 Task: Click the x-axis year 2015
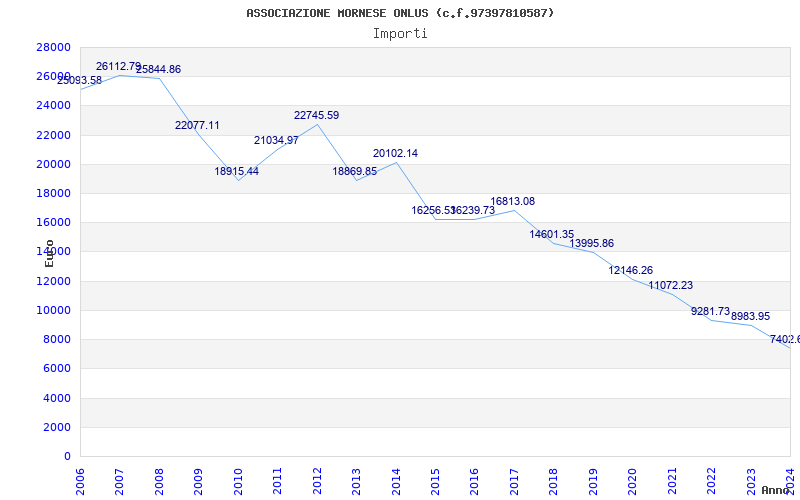click(435, 481)
